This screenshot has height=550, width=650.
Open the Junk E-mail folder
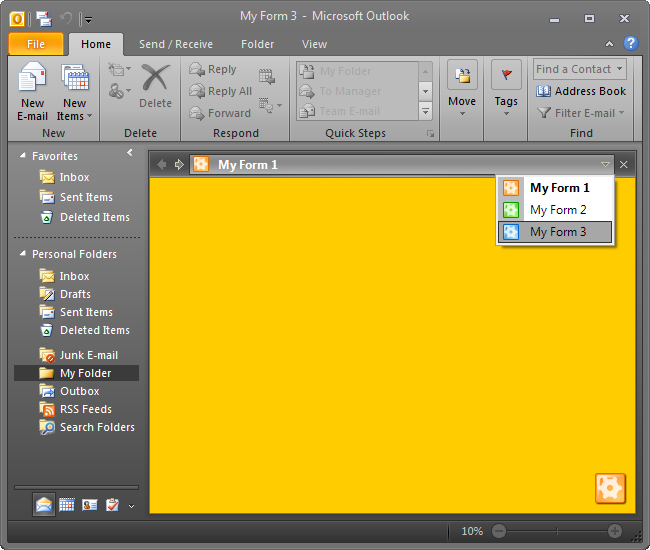[x=88, y=355]
